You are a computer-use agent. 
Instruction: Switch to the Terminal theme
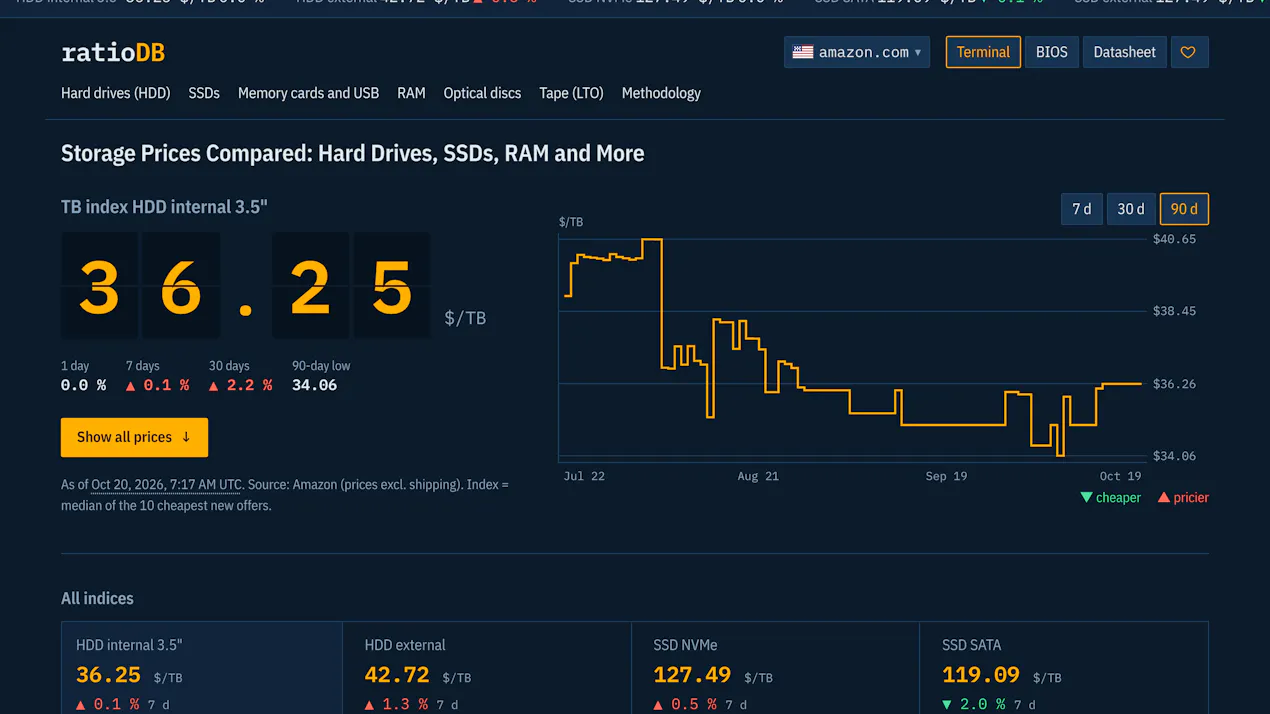[983, 52]
